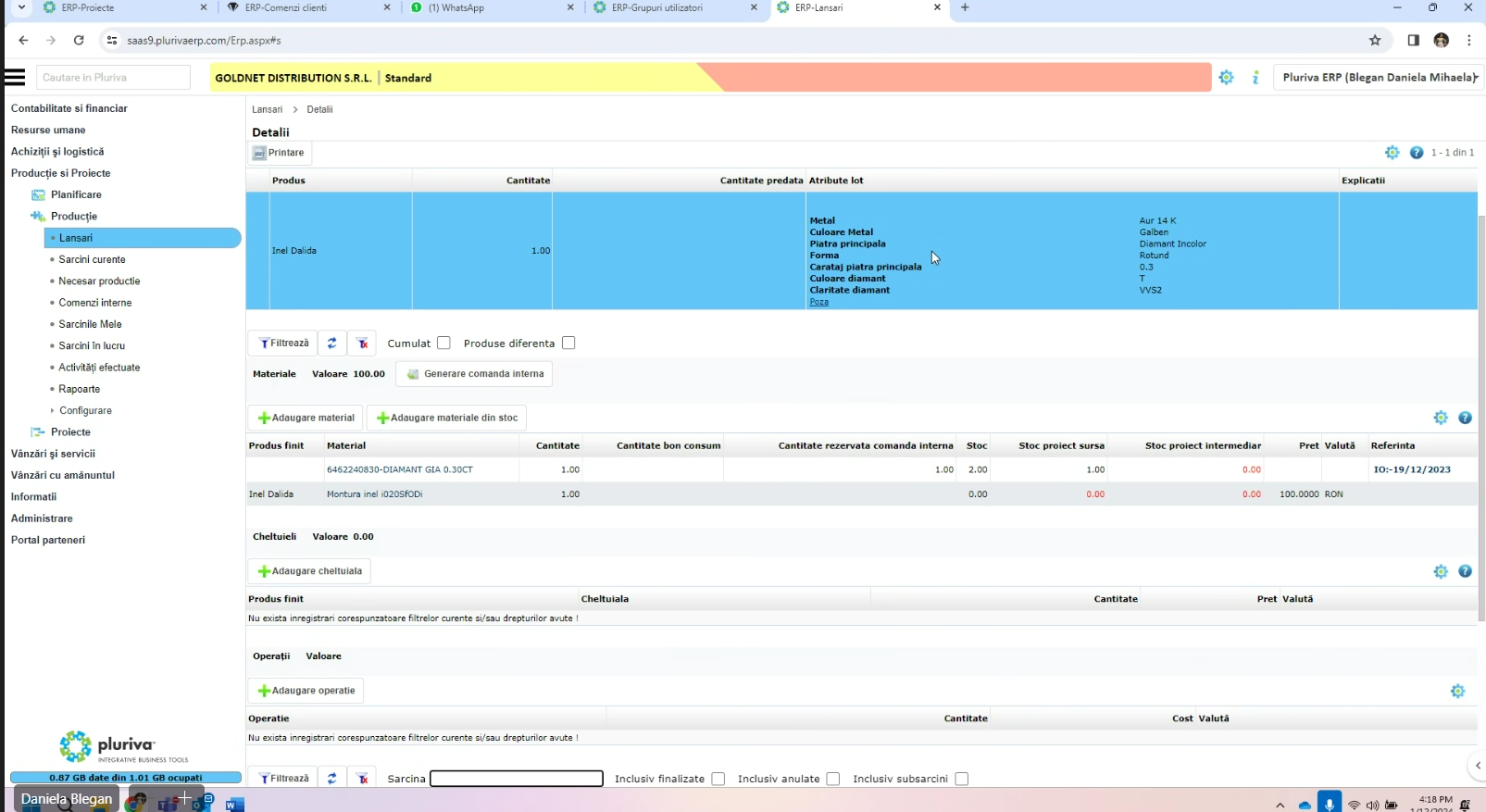The height and width of the screenshot is (812, 1486).
Task: Click the Operații section settings gear
Action: click(1457, 691)
